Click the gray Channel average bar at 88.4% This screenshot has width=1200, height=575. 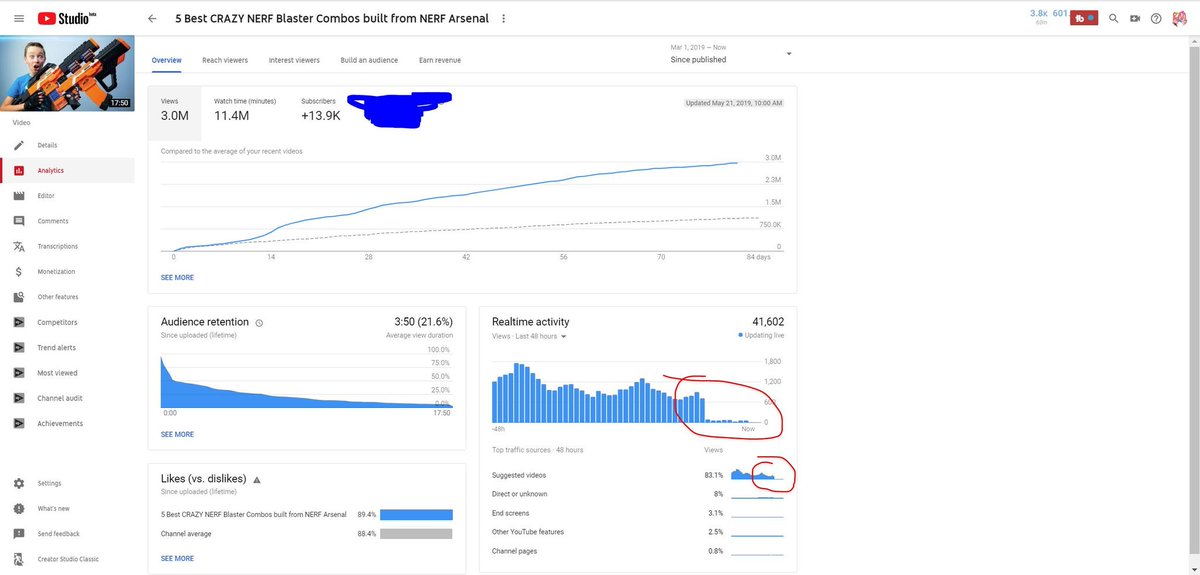416,533
